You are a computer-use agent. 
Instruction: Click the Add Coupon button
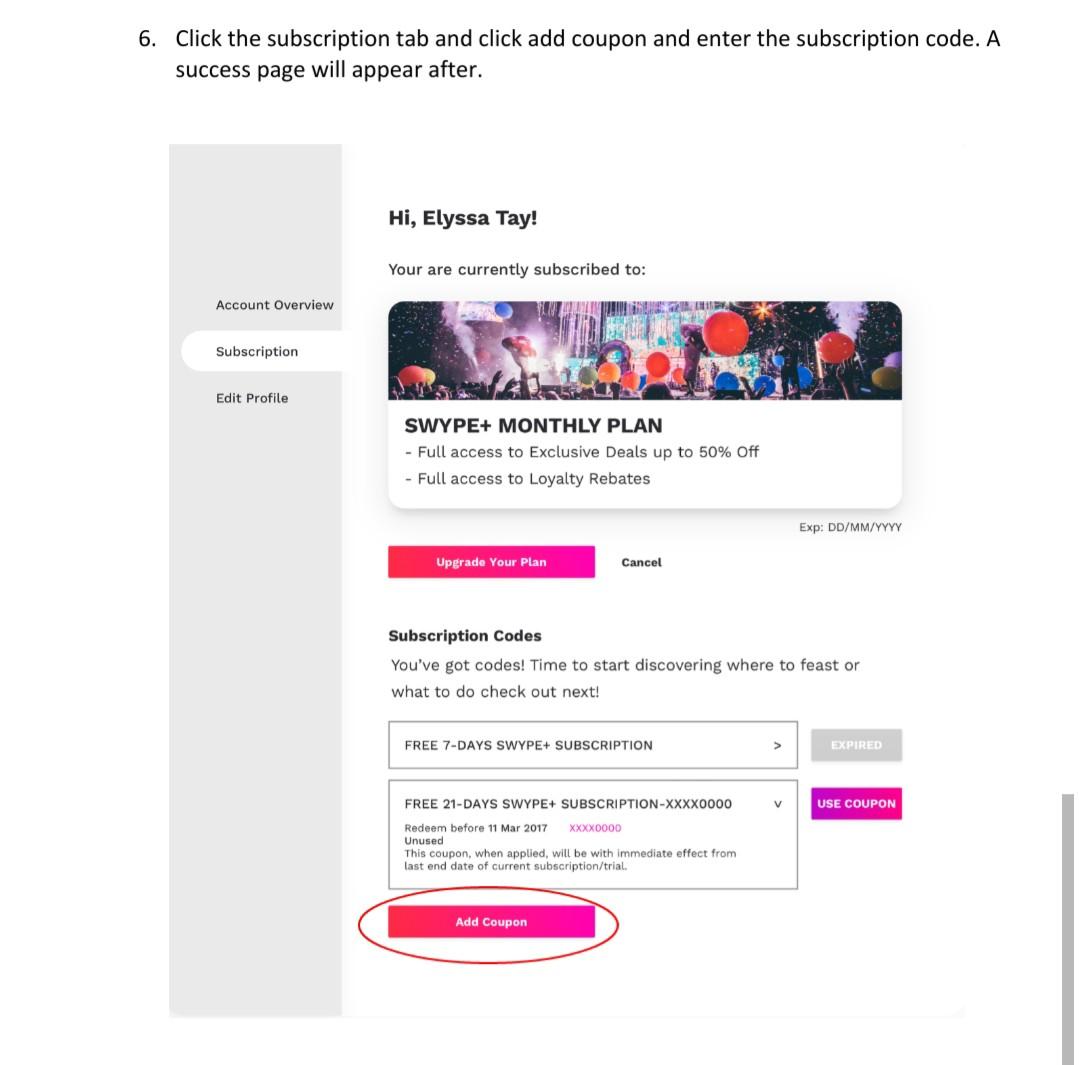click(491, 922)
